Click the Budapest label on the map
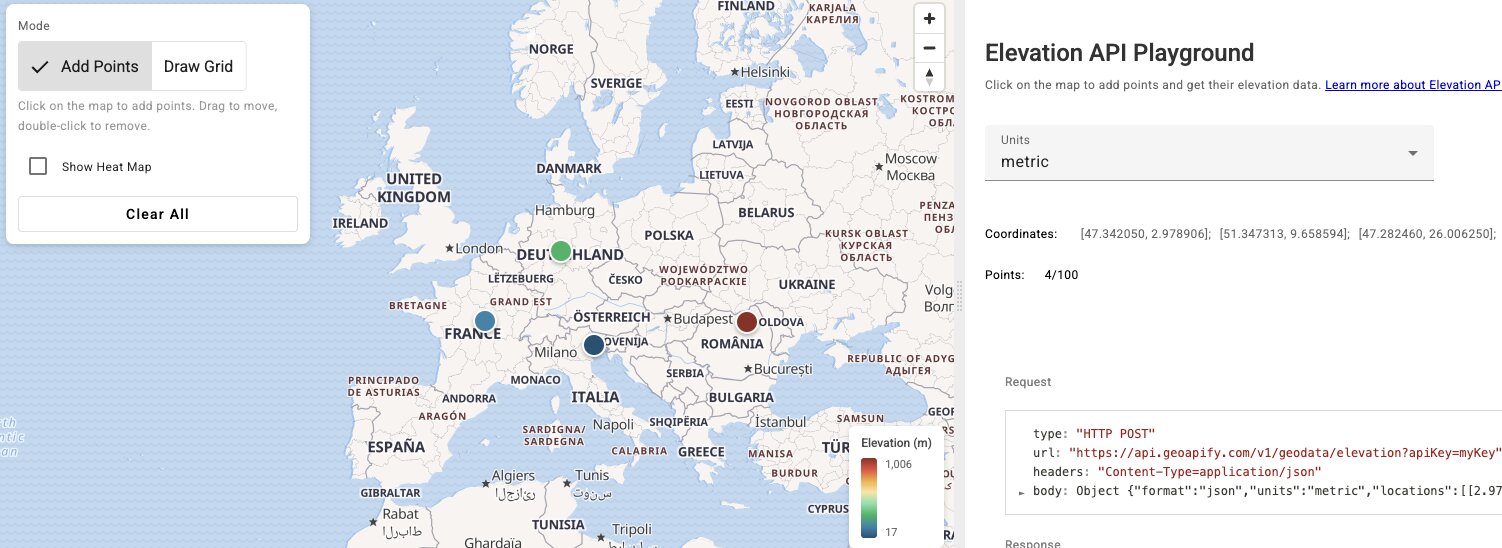The width and height of the screenshot is (1502, 548). point(704,319)
